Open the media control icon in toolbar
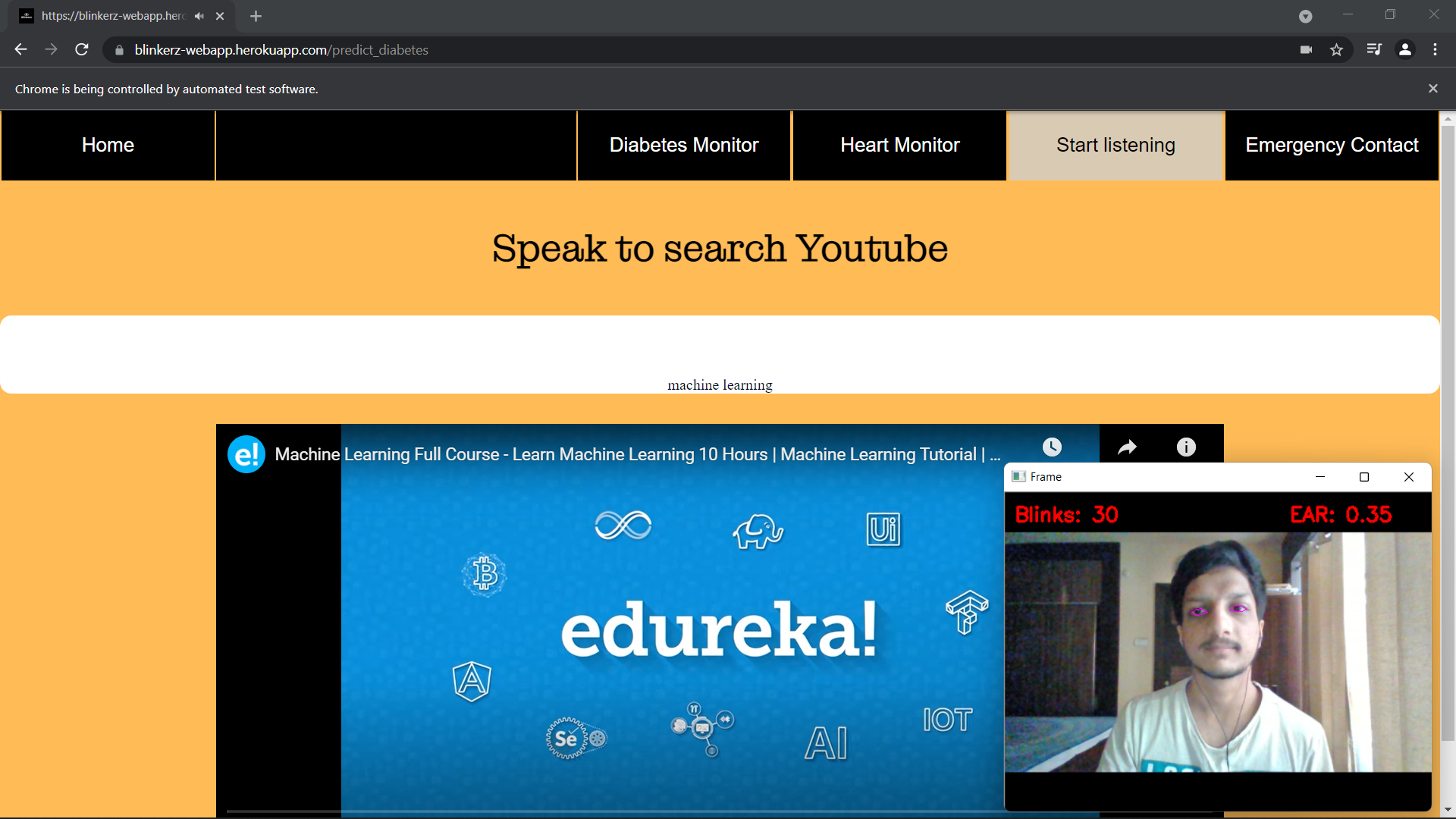 [1374, 50]
